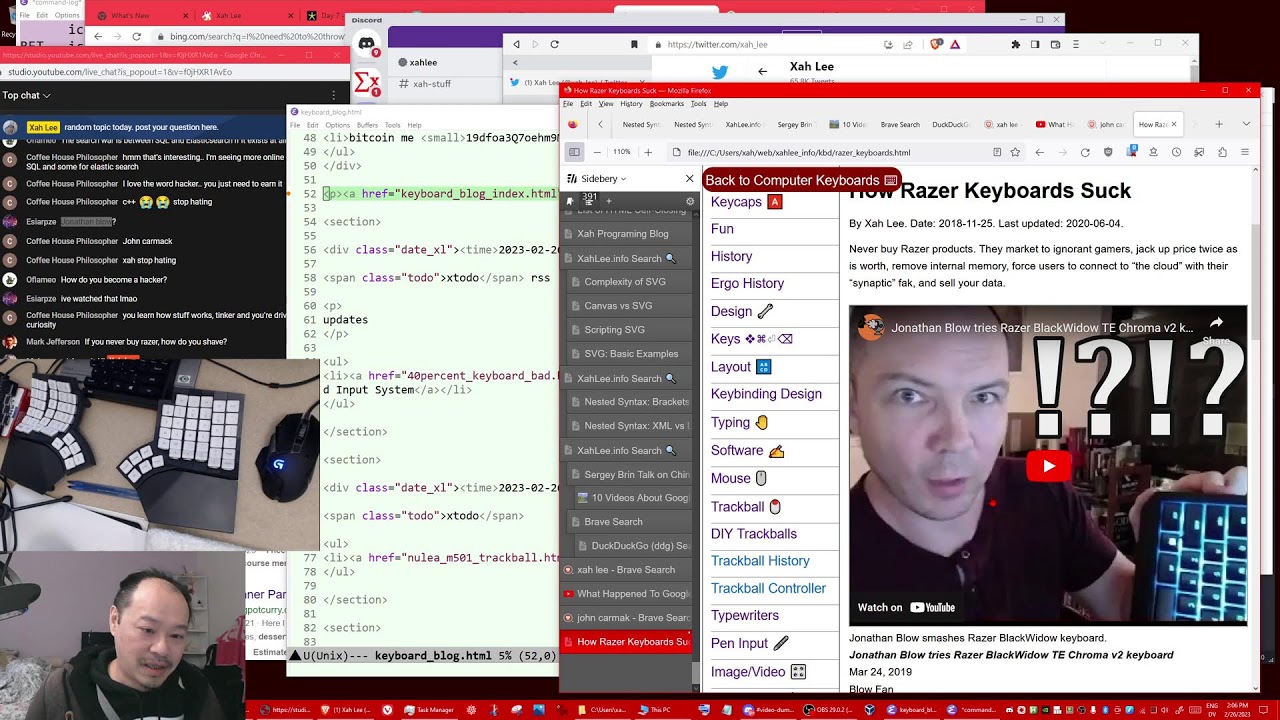Open new tab with plus in Firefox tab bar
The height and width of the screenshot is (720, 1280).
(1218, 124)
